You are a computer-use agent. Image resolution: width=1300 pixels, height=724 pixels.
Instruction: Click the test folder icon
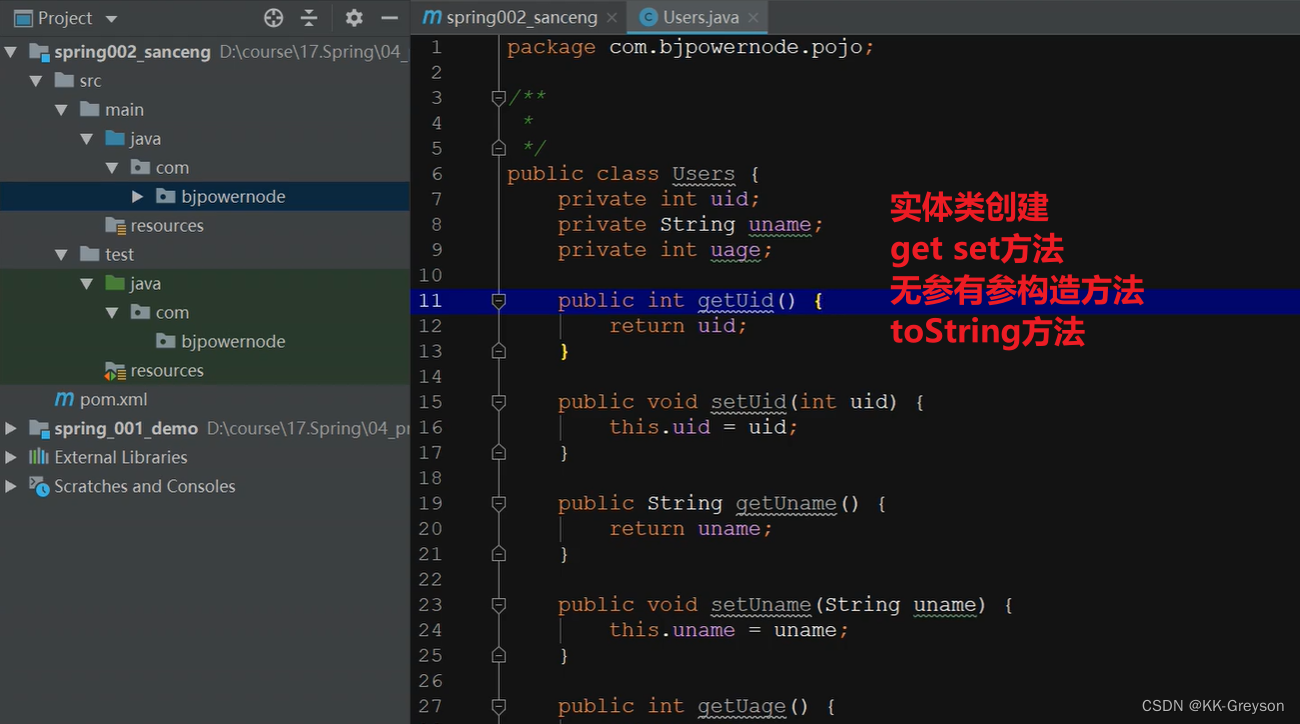click(x=90, y=254)
